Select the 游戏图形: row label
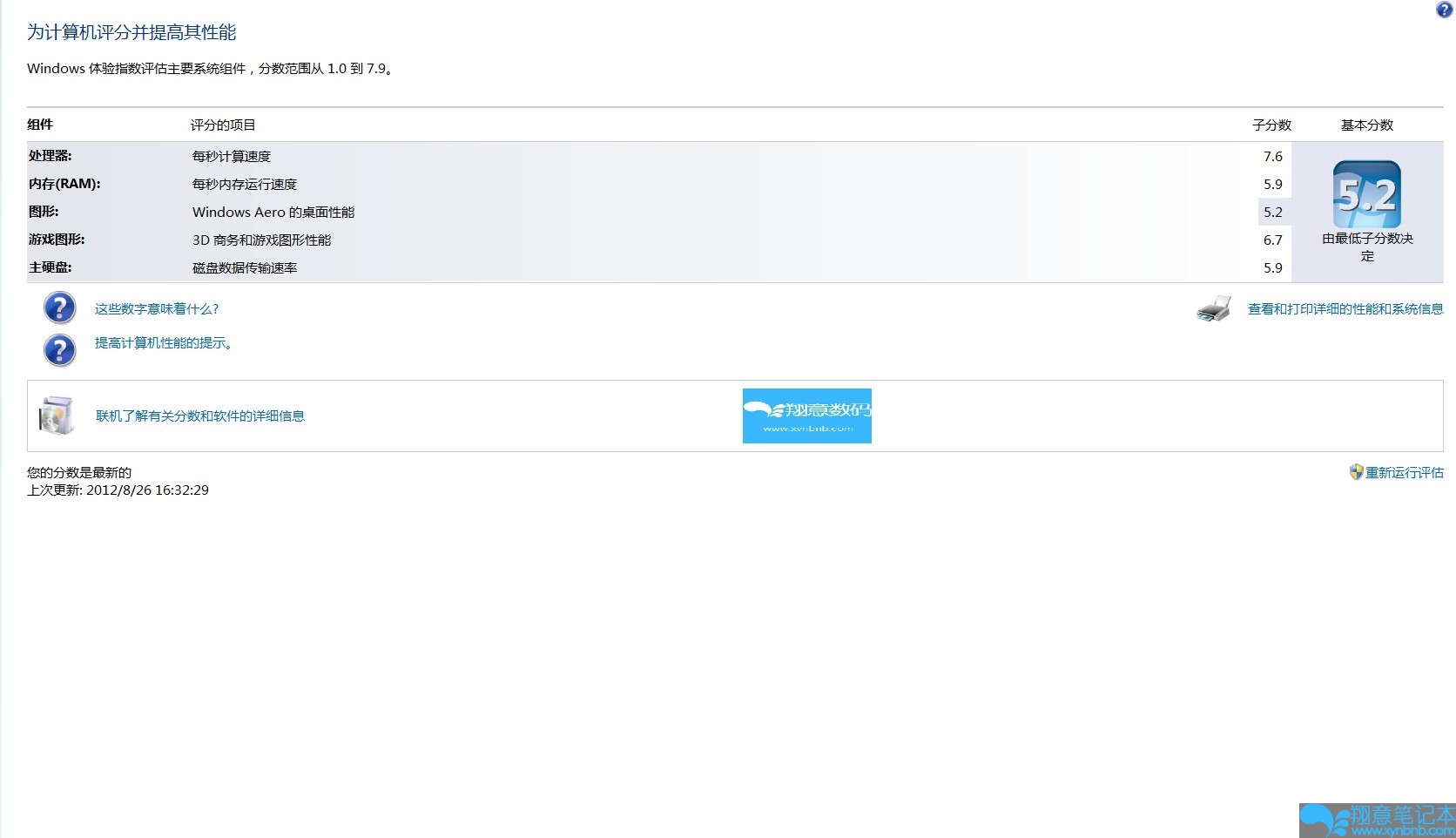Viewport: 1456px width, 838px height. pos(57,240)
